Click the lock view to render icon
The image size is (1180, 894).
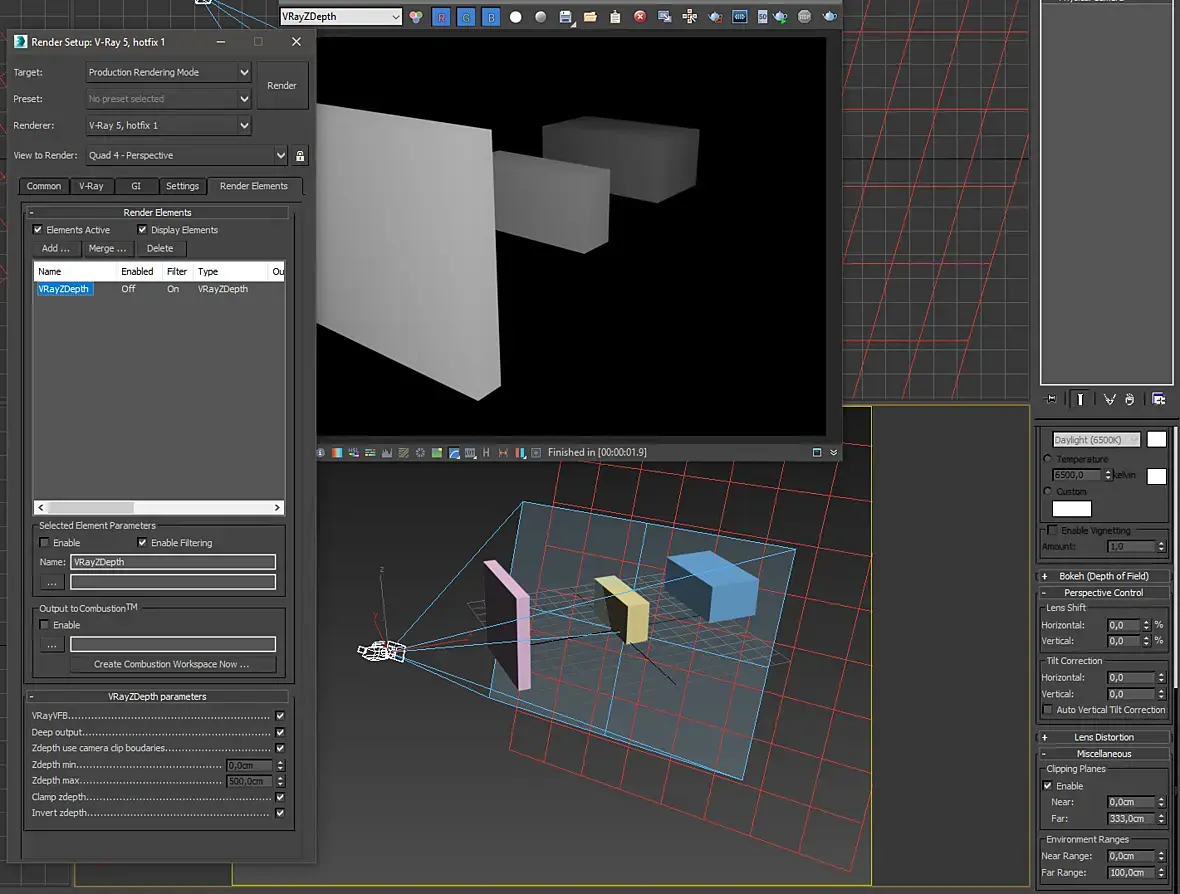300,156
